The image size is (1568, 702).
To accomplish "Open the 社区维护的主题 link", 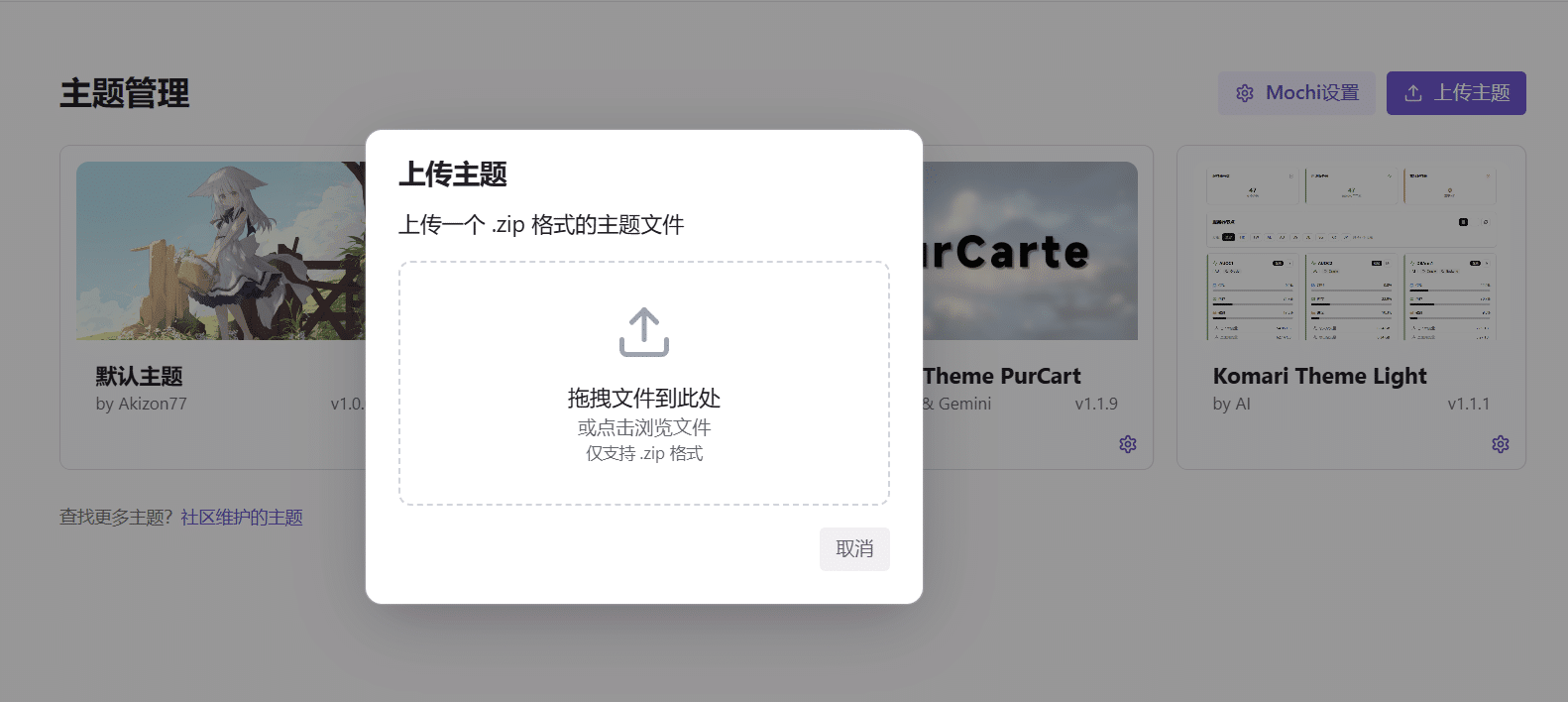I will (242, 518).
